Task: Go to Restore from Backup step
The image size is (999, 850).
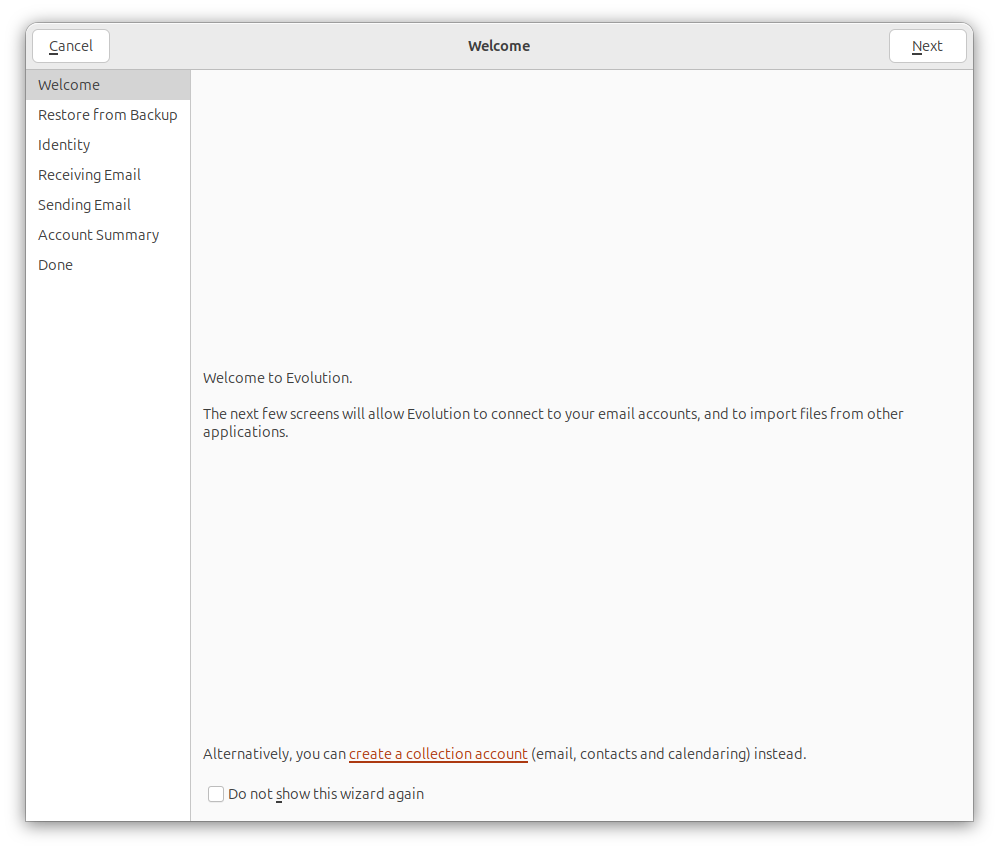Action: point(108,115)
